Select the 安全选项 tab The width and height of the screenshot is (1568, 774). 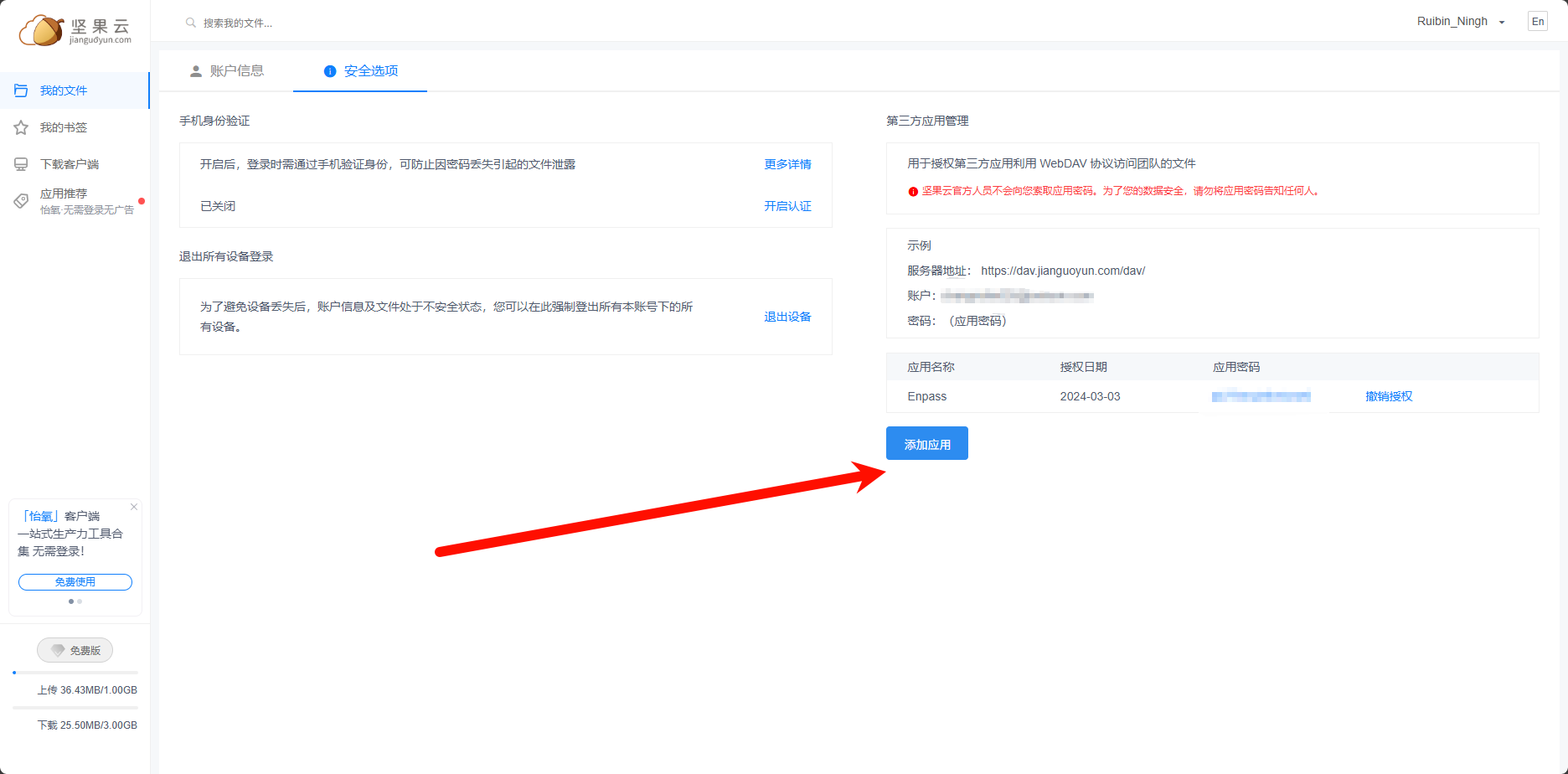coord(361,71)
